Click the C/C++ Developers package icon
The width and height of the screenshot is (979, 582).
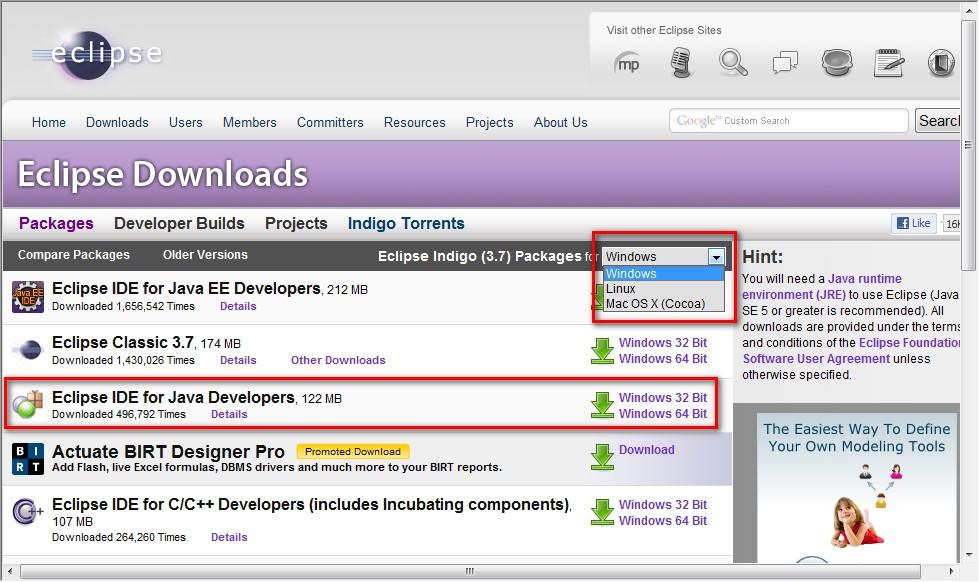coord(27,511)
